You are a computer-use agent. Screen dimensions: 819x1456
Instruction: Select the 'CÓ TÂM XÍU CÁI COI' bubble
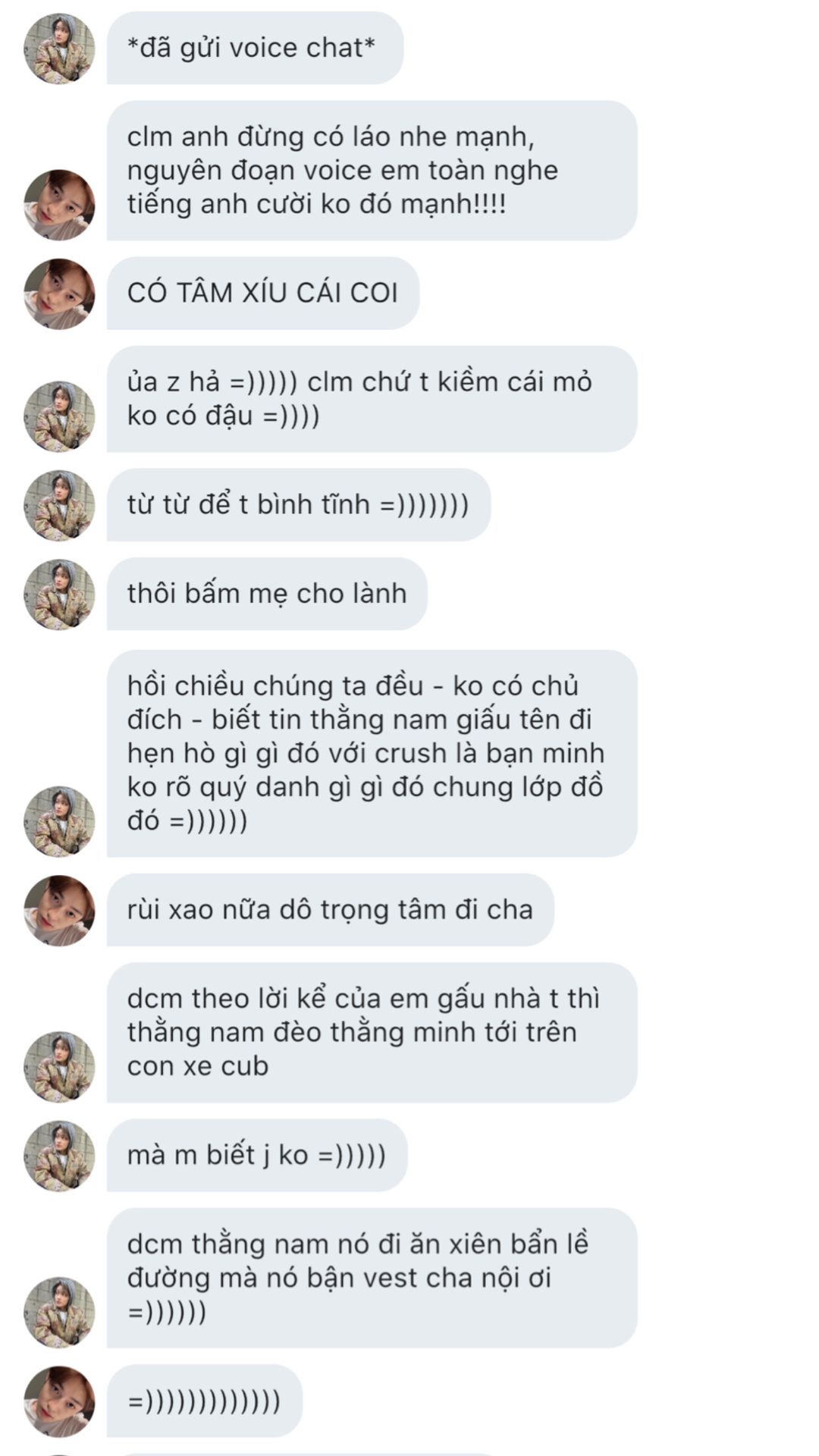click(263, 293)
